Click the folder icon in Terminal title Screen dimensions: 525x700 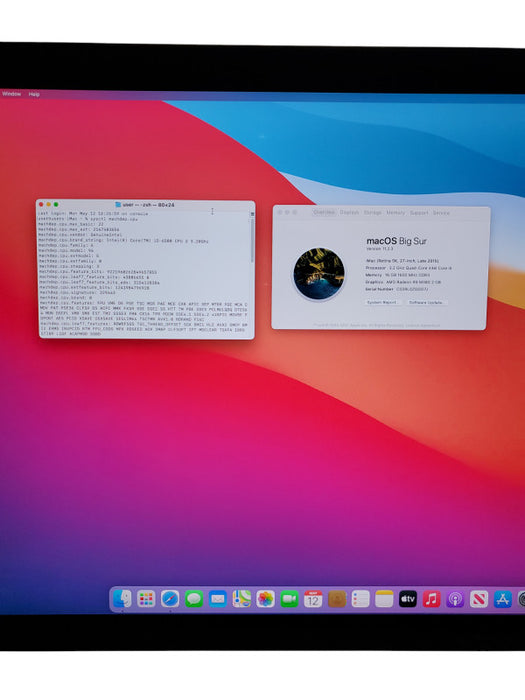[118, 204]
